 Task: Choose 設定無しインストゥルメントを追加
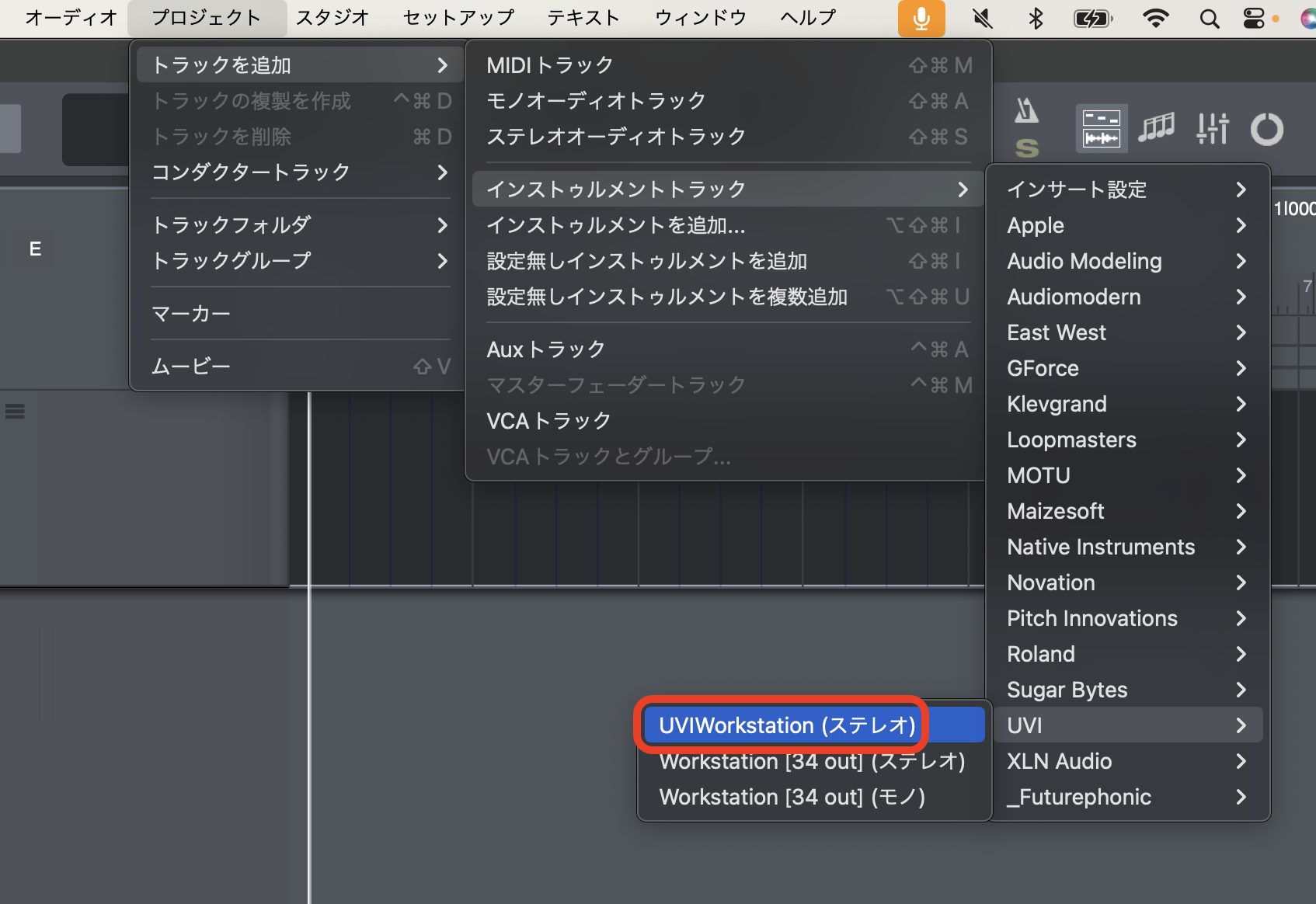point(729,261)
